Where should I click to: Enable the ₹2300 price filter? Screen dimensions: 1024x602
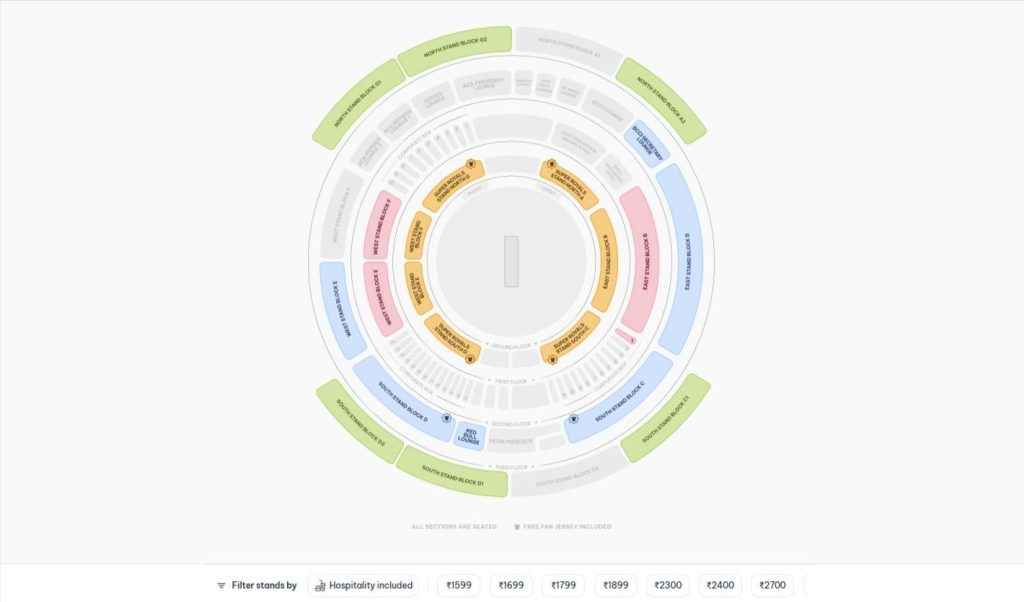coord(668,586)
